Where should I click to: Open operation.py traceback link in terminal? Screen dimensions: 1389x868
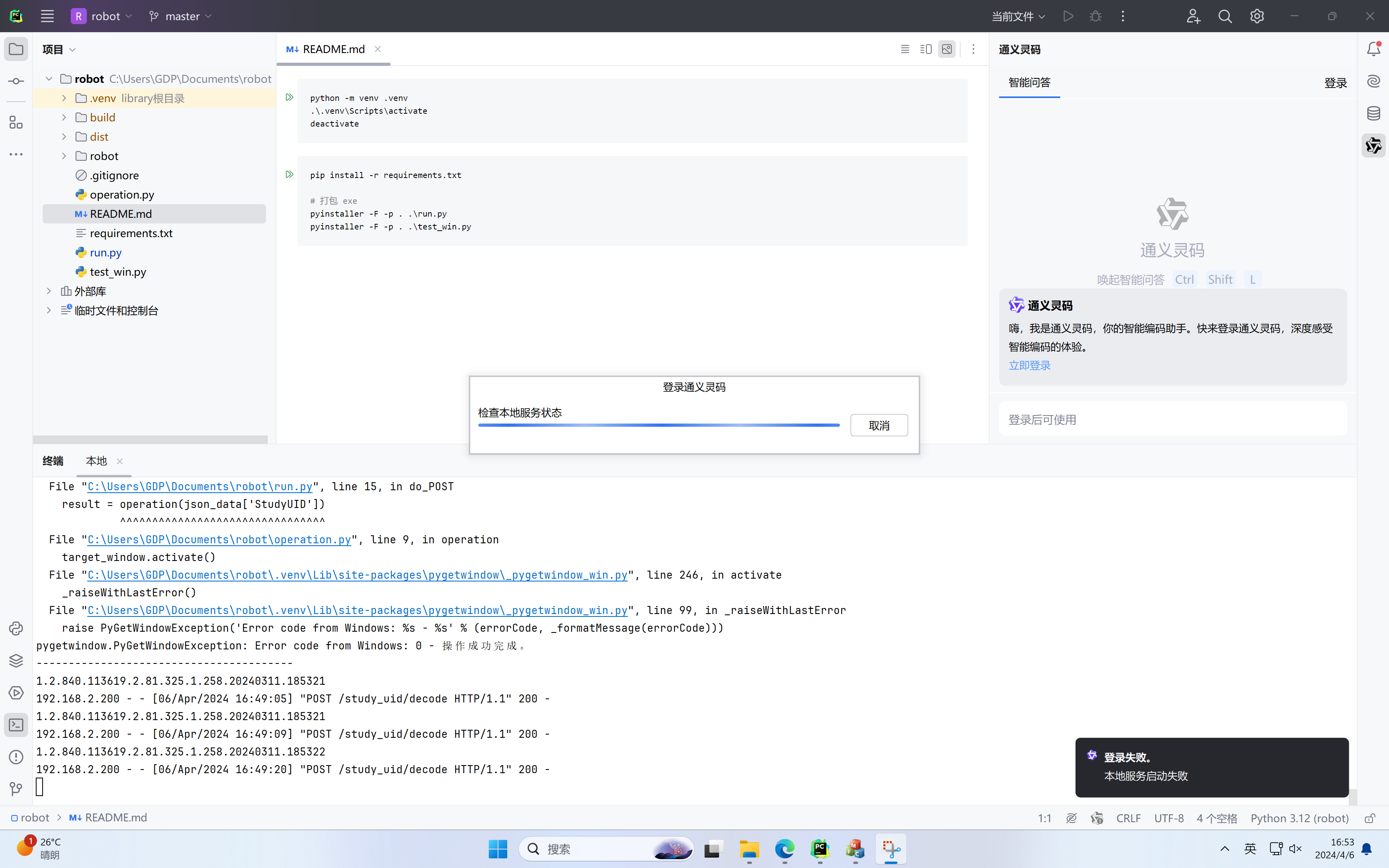[219, 540]
